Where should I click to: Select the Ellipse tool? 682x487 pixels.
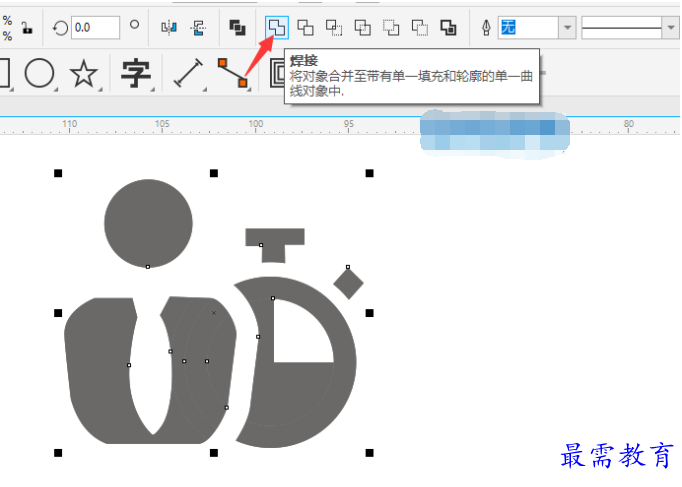[40, 73]
